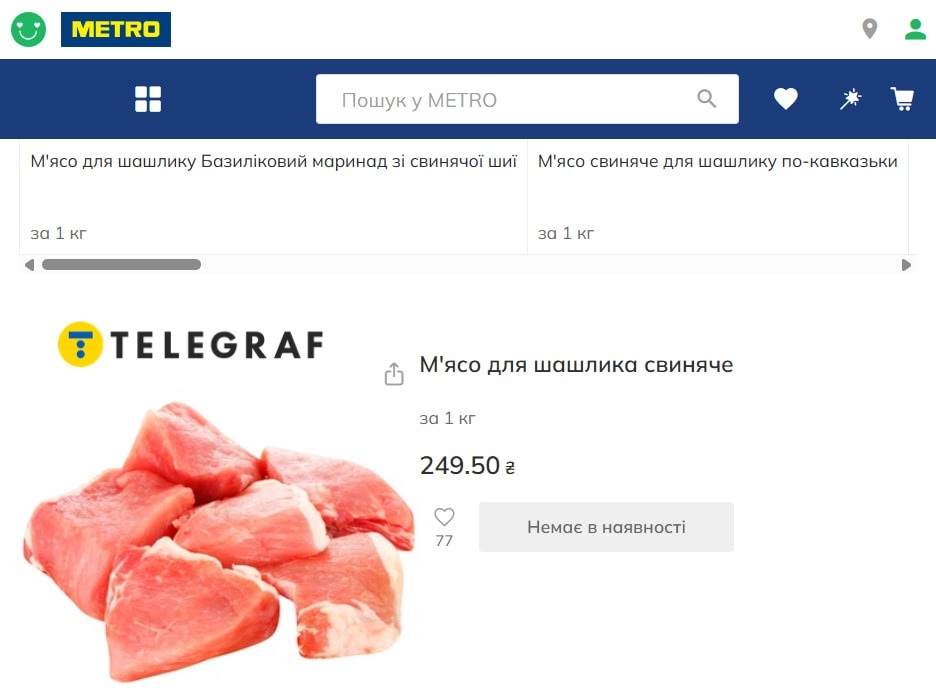The width and height of the screenshot is (936, 693).
Task: Focus the 'Пошук у METRO' search field
Action: pos(510,100)
